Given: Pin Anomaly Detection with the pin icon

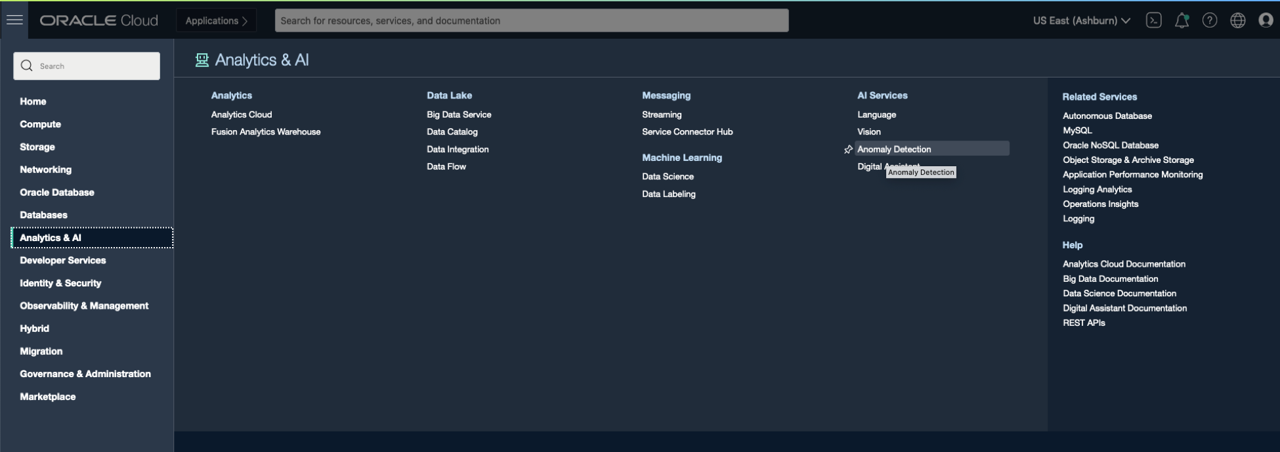Looking at the screenshot, I should tap(848, 149).
